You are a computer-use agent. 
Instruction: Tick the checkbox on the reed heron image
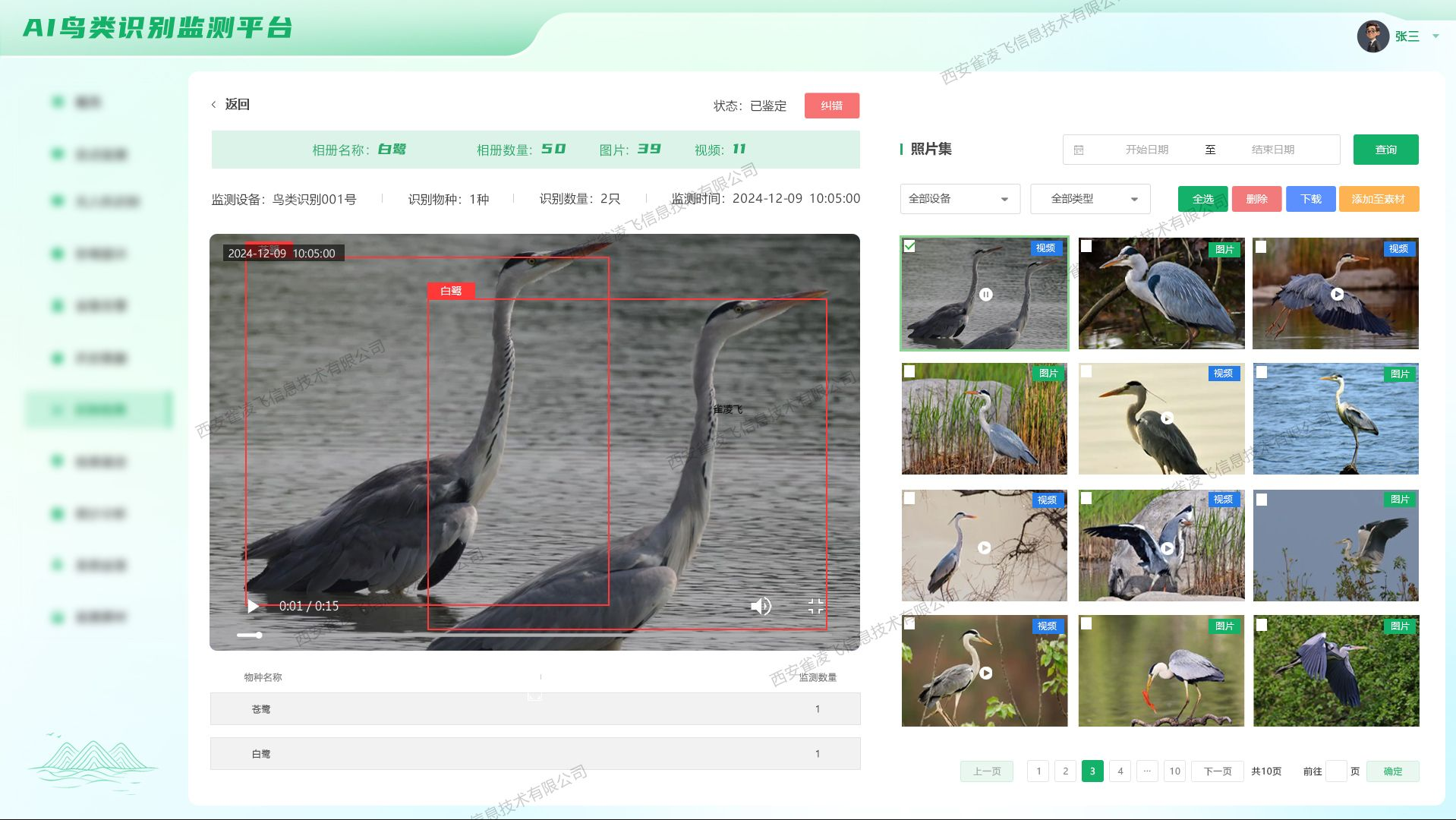click(909, 371)
